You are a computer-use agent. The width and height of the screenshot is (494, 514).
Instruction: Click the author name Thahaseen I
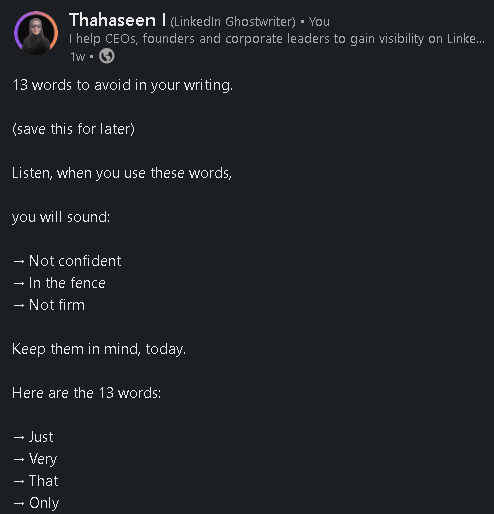click(117, 20)
